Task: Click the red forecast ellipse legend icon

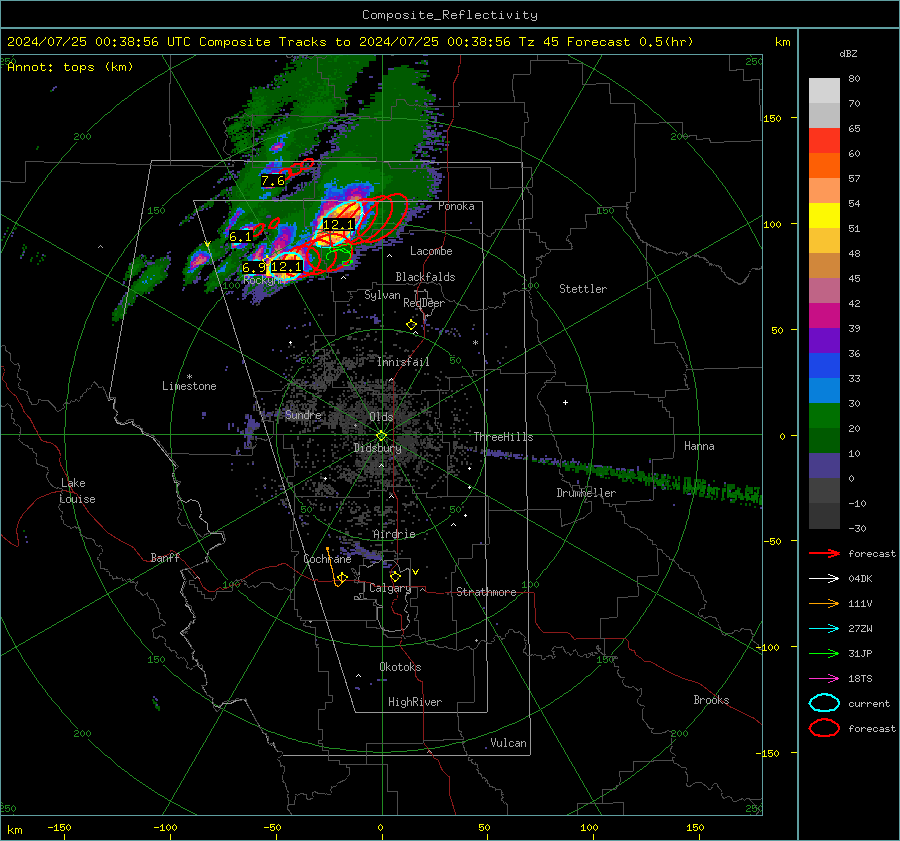Action: click(824, 728)
